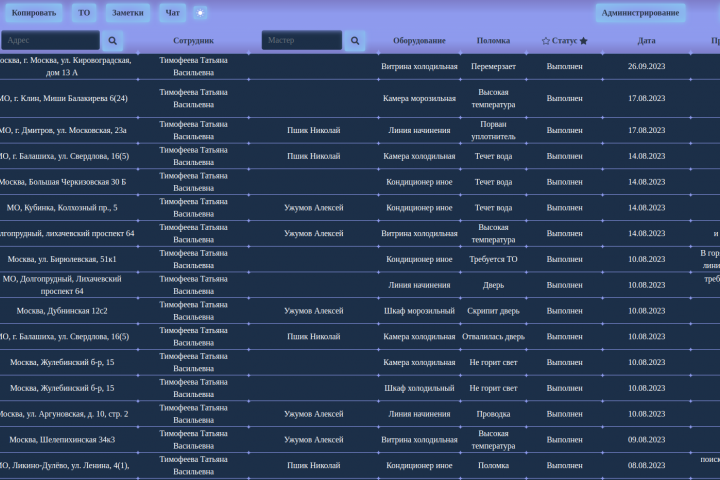Click 'Ужумов Алексей' in the Шелепихинская row

(314, 440)
